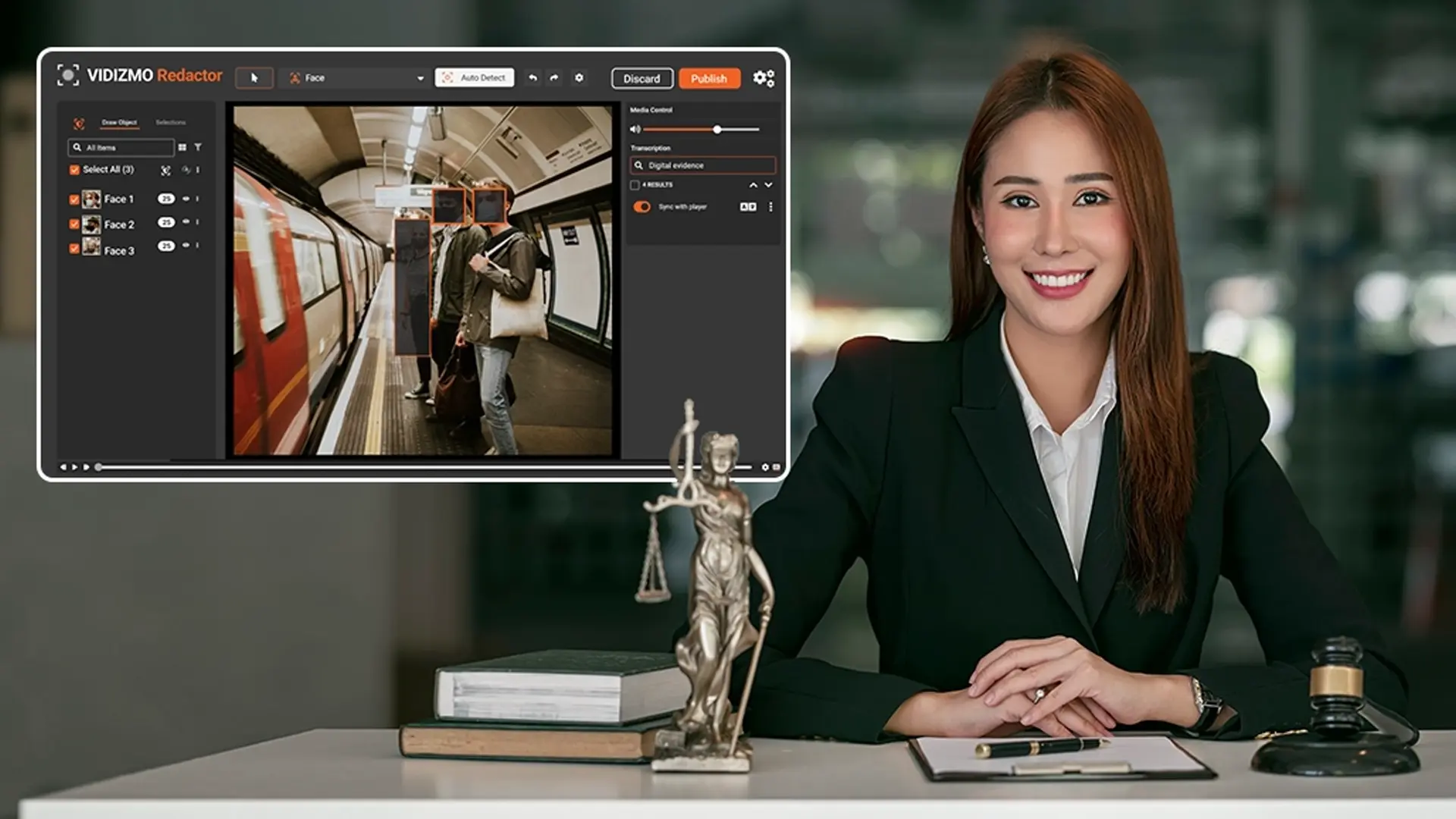Switch to the Selections tab
This screenshot has height=819, width=1456.
click(x=171, y=122)
